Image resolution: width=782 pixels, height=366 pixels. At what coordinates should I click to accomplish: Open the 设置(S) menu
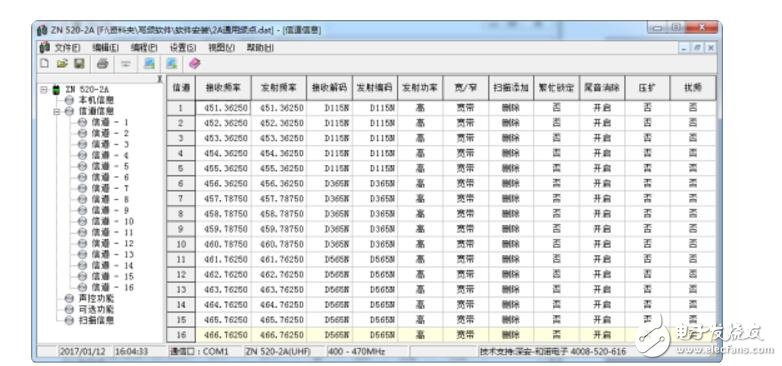pos(183,48)
